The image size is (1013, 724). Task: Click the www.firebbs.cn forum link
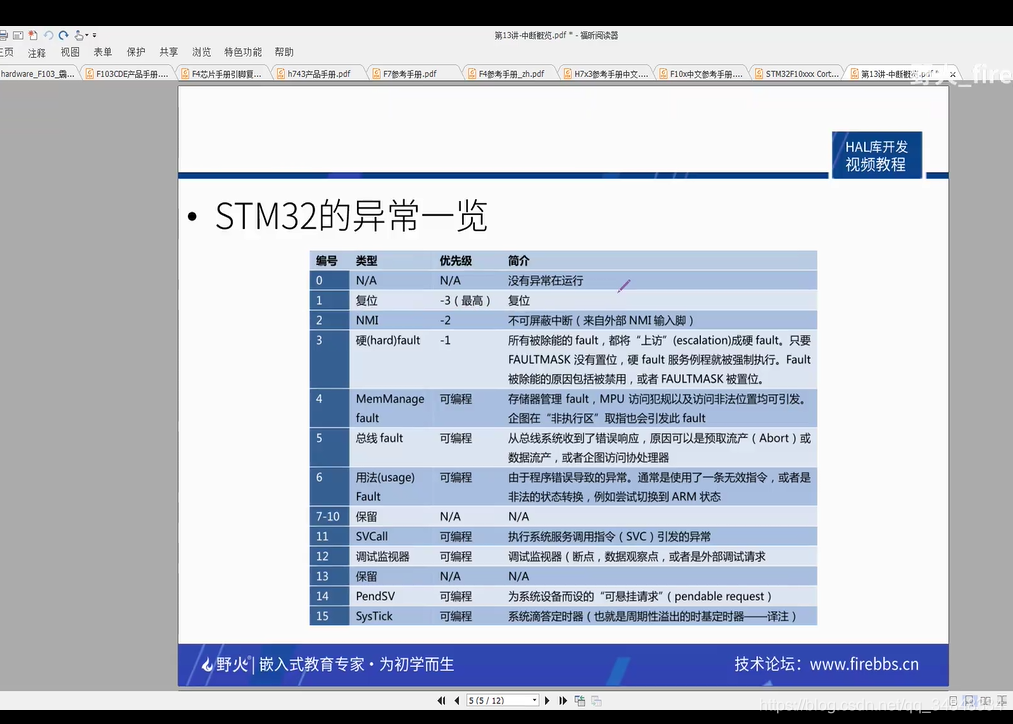point(864,665)
